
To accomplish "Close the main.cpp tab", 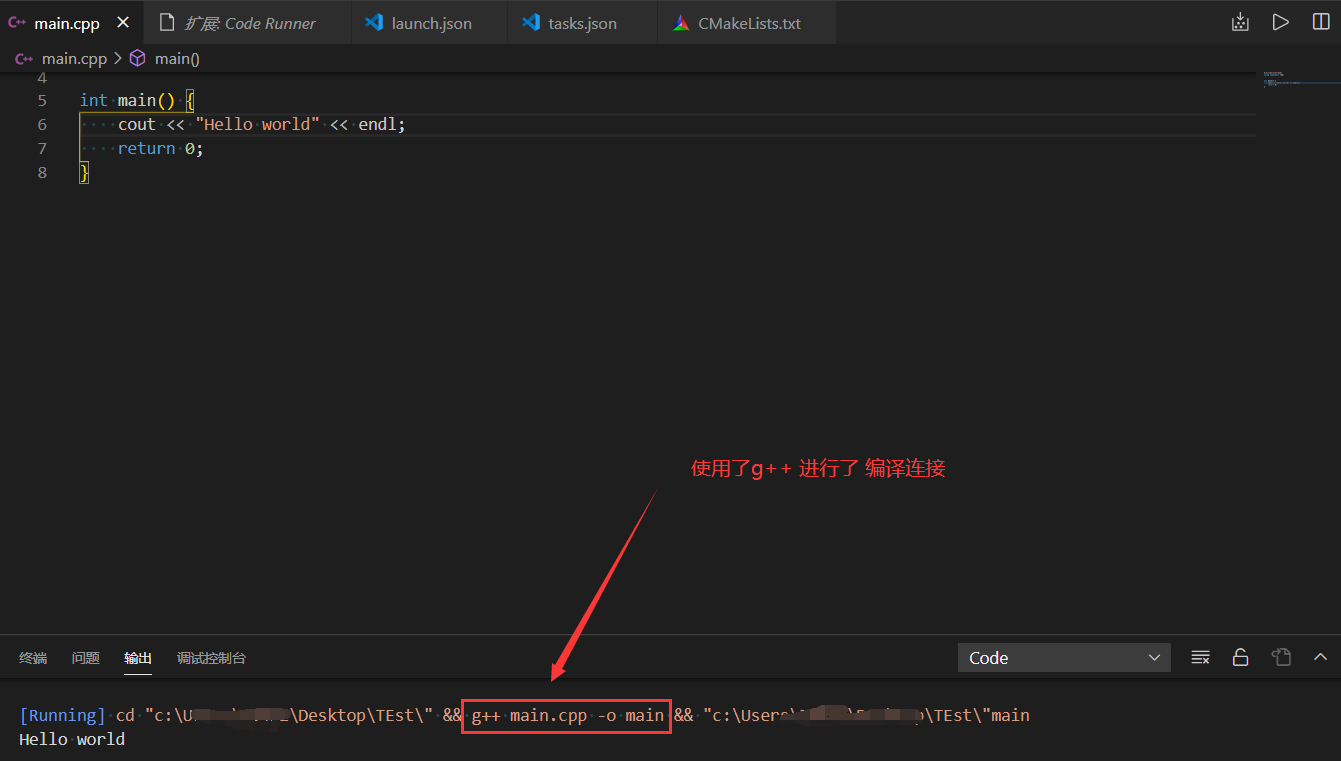I will click(x=123, y=23).
